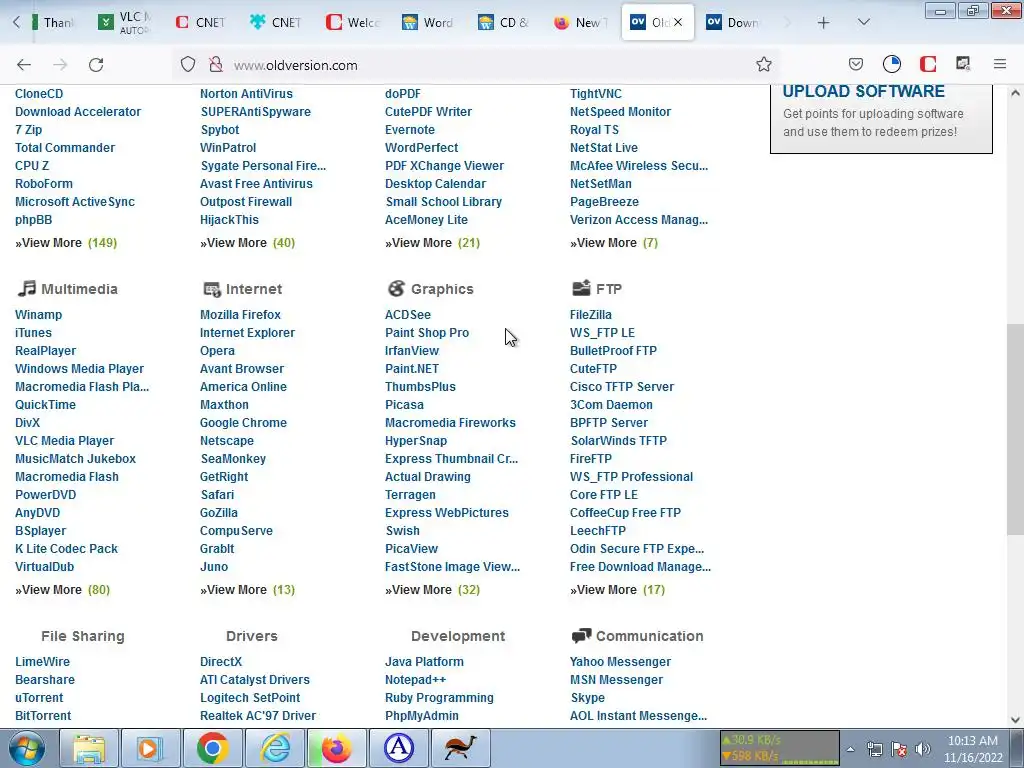View more utilities (149)
This screenshot has width=1024, height=768.
66,243
